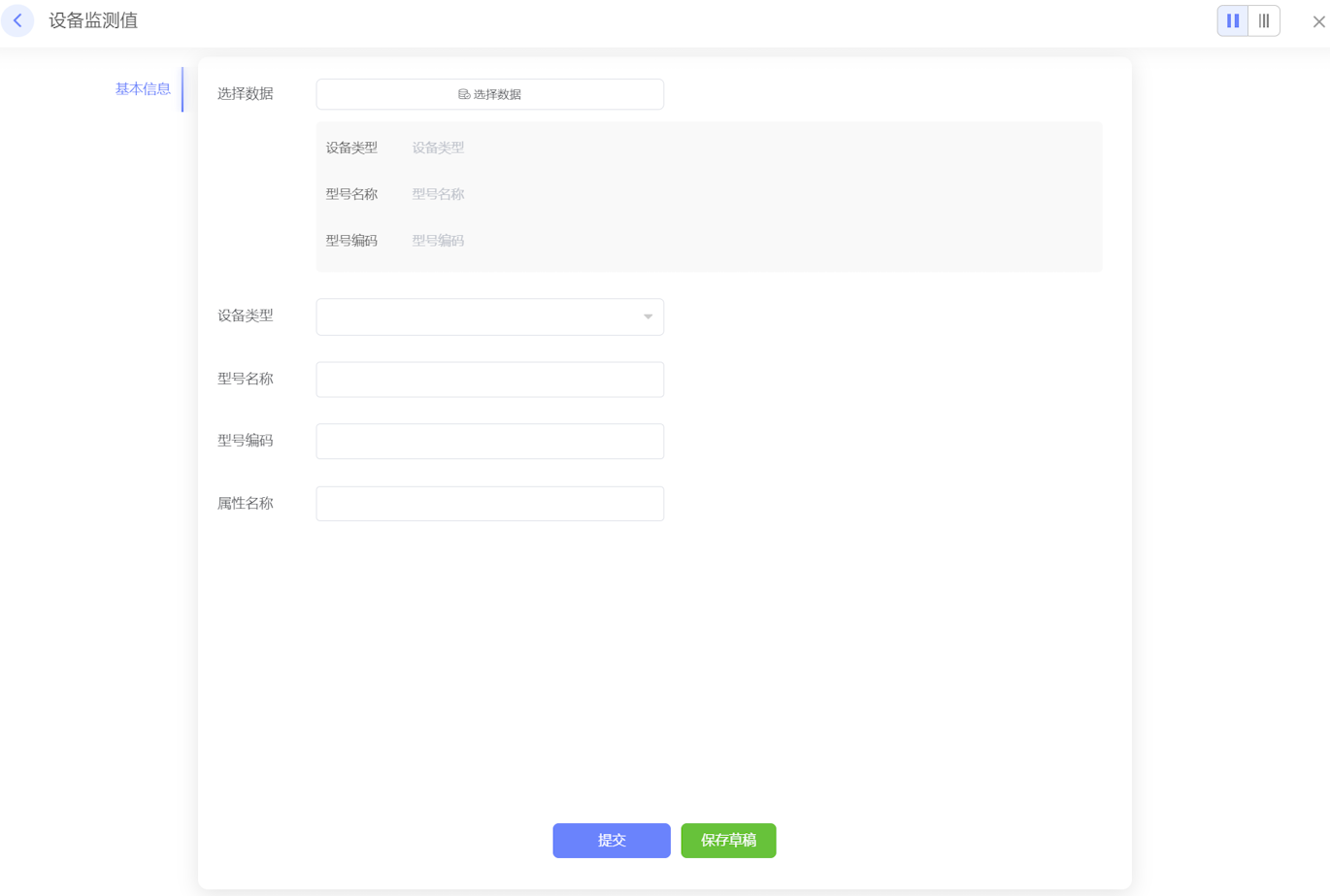Screen dimensions: 1330x896
Task: Click into the 属性名称 input box
Action: (x=489, y=504)
